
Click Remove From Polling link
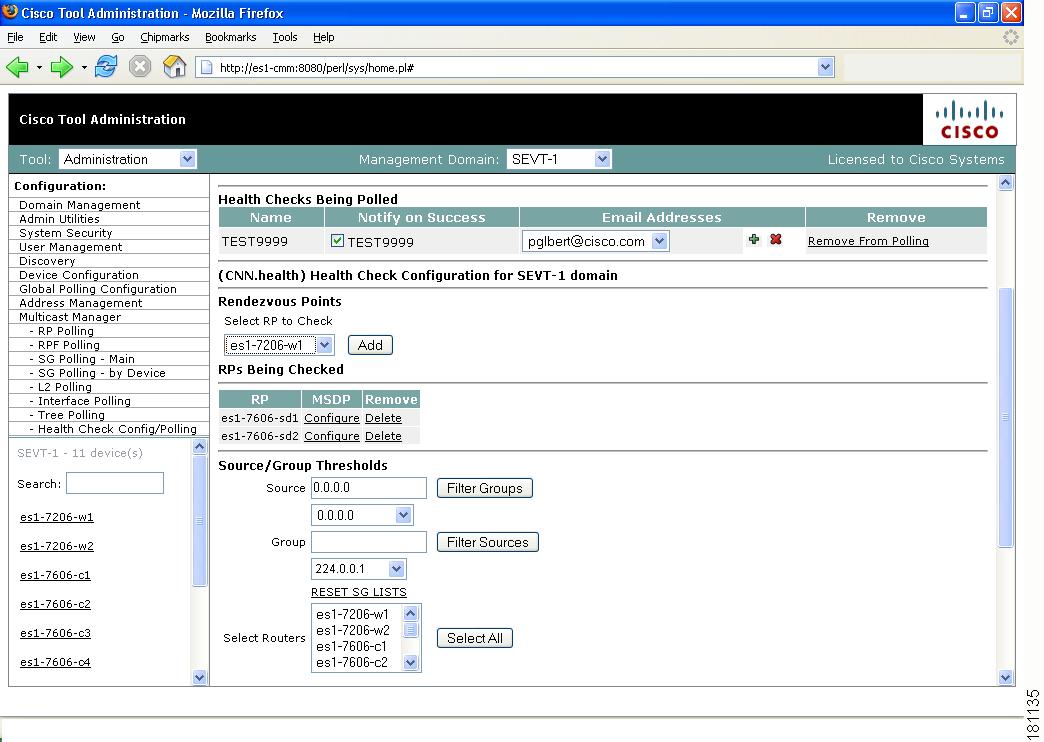coord(868,241)
